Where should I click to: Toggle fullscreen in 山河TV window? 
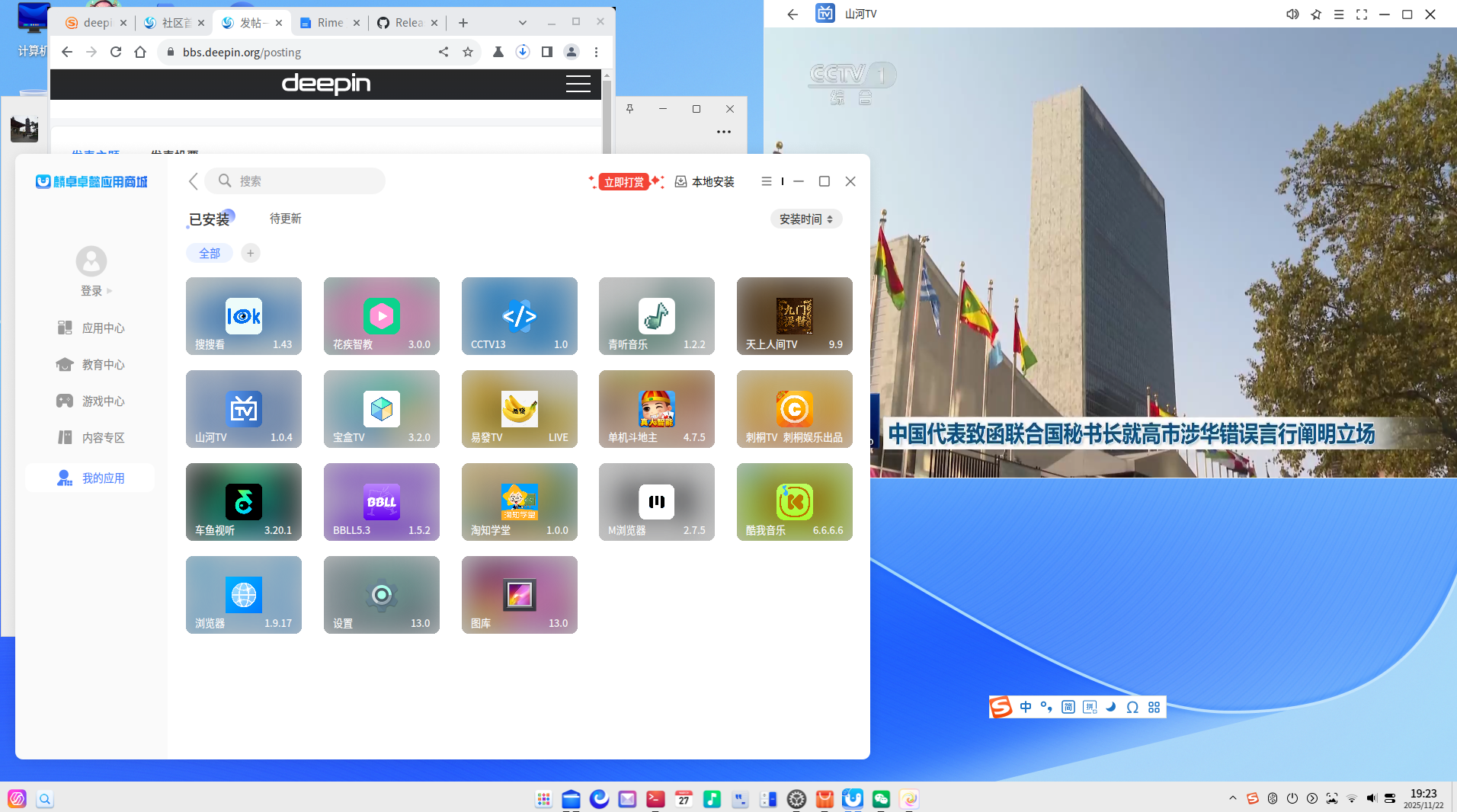pyautogui.click(x=1362, y=14)
